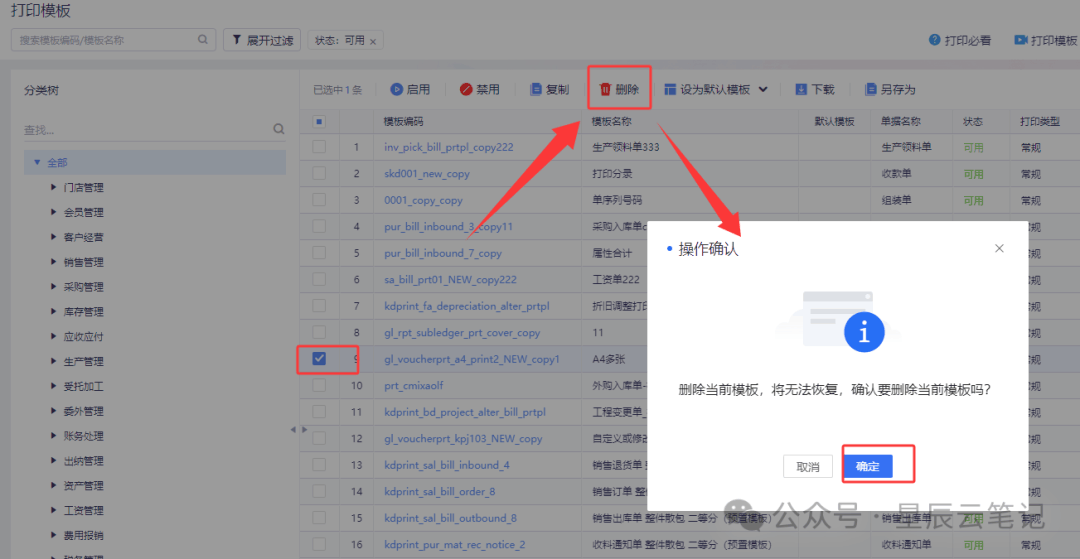Open template link inv_pick_bill_prtpl_copy222
Screen dimensions: 1080x559
tap(448, 147)
